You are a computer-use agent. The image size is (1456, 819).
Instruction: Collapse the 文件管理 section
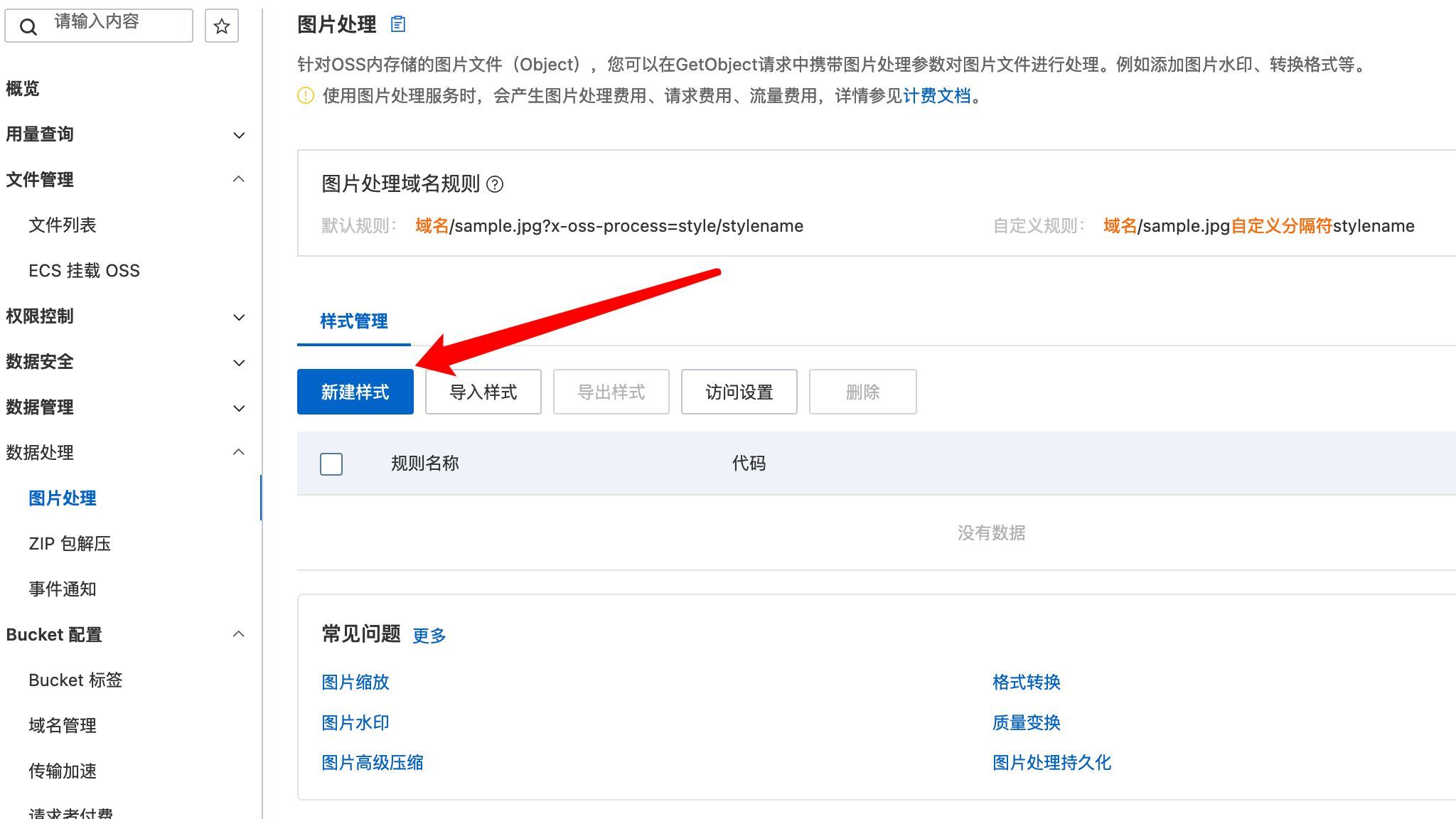click(239, 180)
